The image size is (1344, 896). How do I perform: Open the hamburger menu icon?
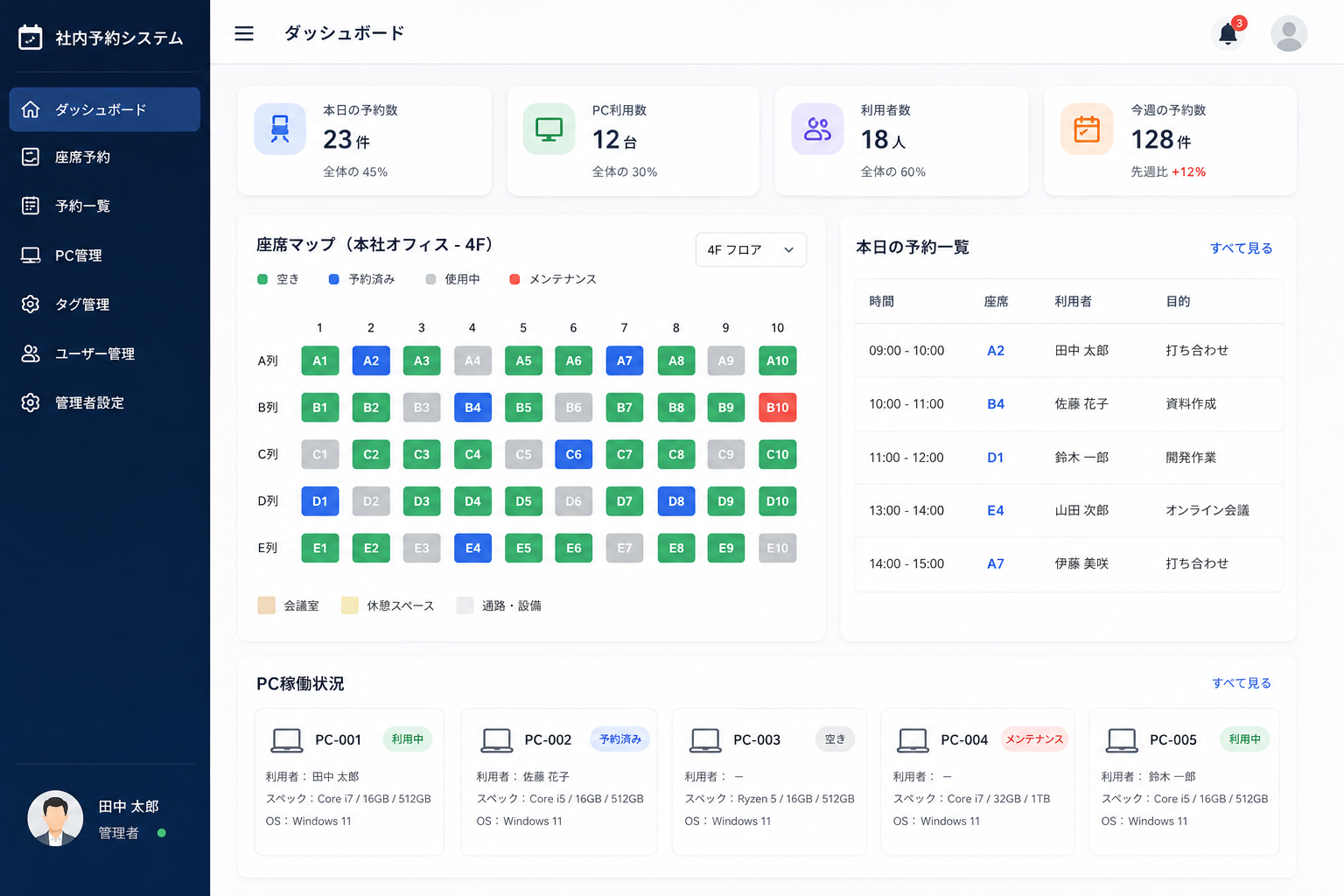point(244,33)
